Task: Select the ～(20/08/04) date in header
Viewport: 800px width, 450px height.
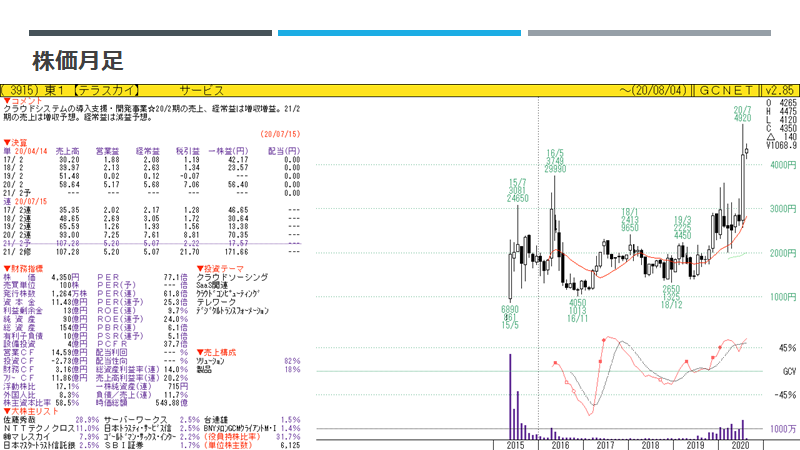Action: click(x=653, y=91)
